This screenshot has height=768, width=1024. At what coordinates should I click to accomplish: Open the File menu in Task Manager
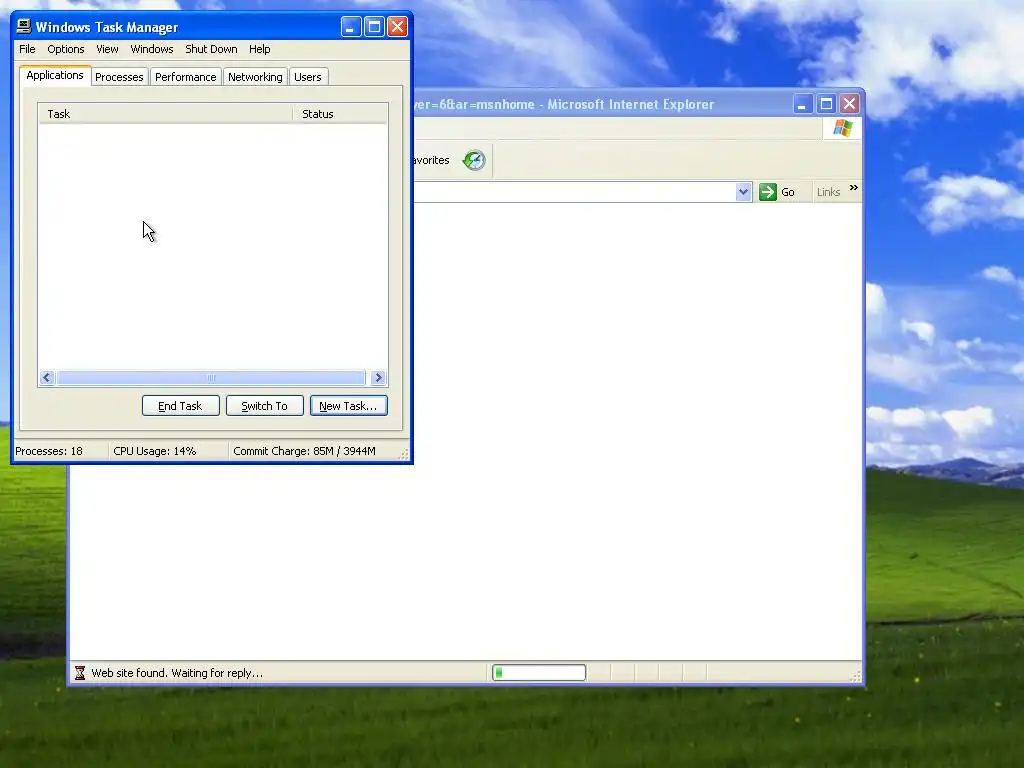(27, 49)
